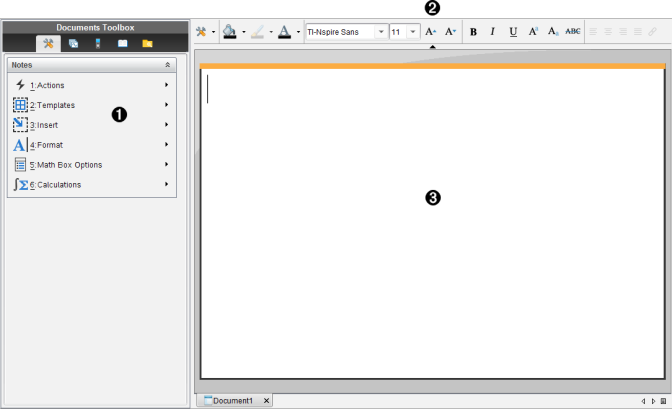Toggle italic text formatting
672x409 pixels.
pyautogui.click(x=492, y=32)
